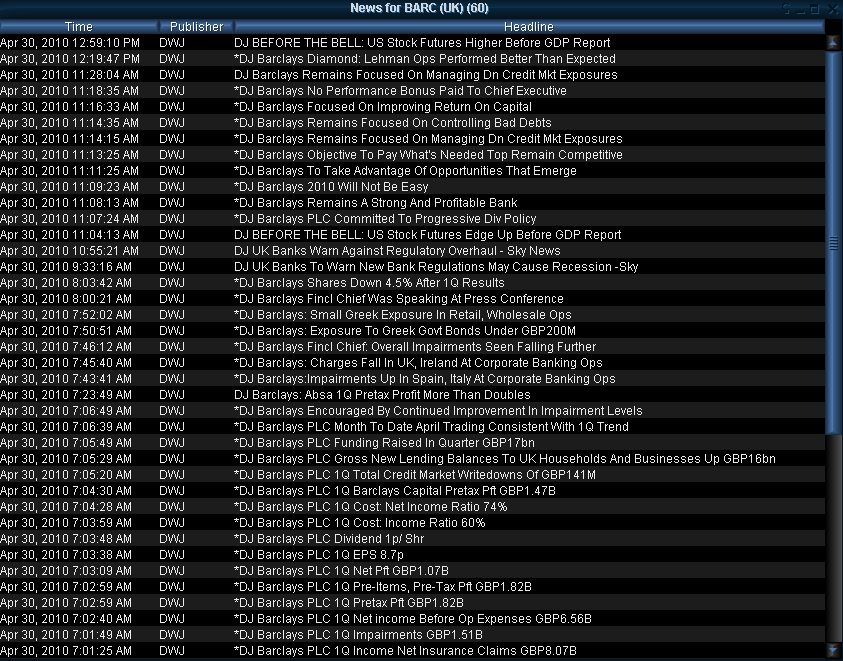Viewport: 843px width, 661px height.
Task: Click the time cell 'Apr 30, 2010 7:01:25 AM'
Action: pos(66,651)
